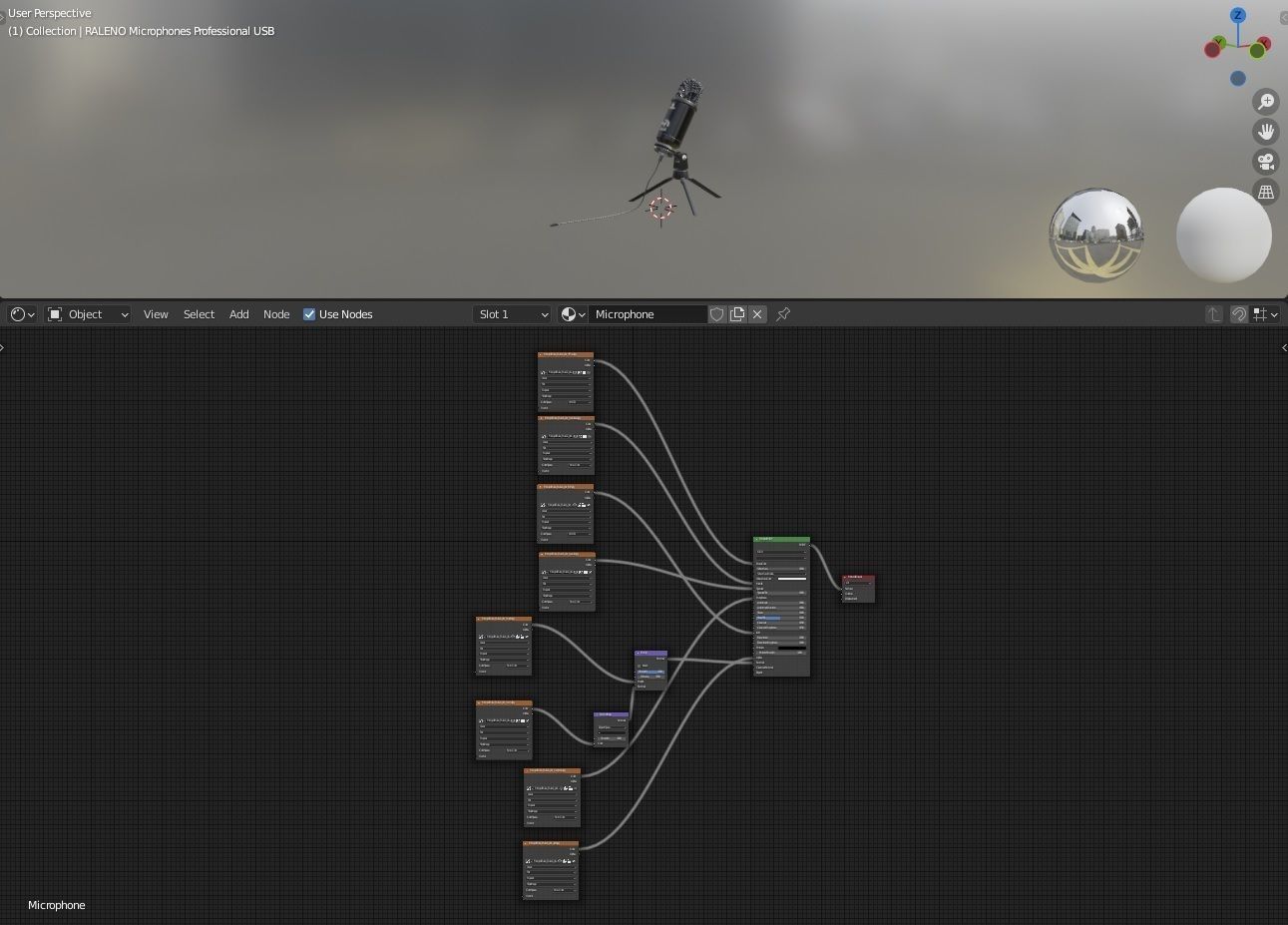Toggle the Invert checkbox in the Bump node

pos(640,666)
